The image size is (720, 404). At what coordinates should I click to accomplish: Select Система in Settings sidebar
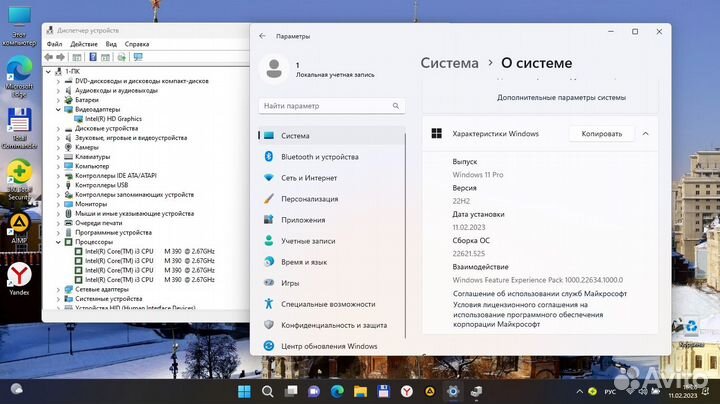[331, 136]
